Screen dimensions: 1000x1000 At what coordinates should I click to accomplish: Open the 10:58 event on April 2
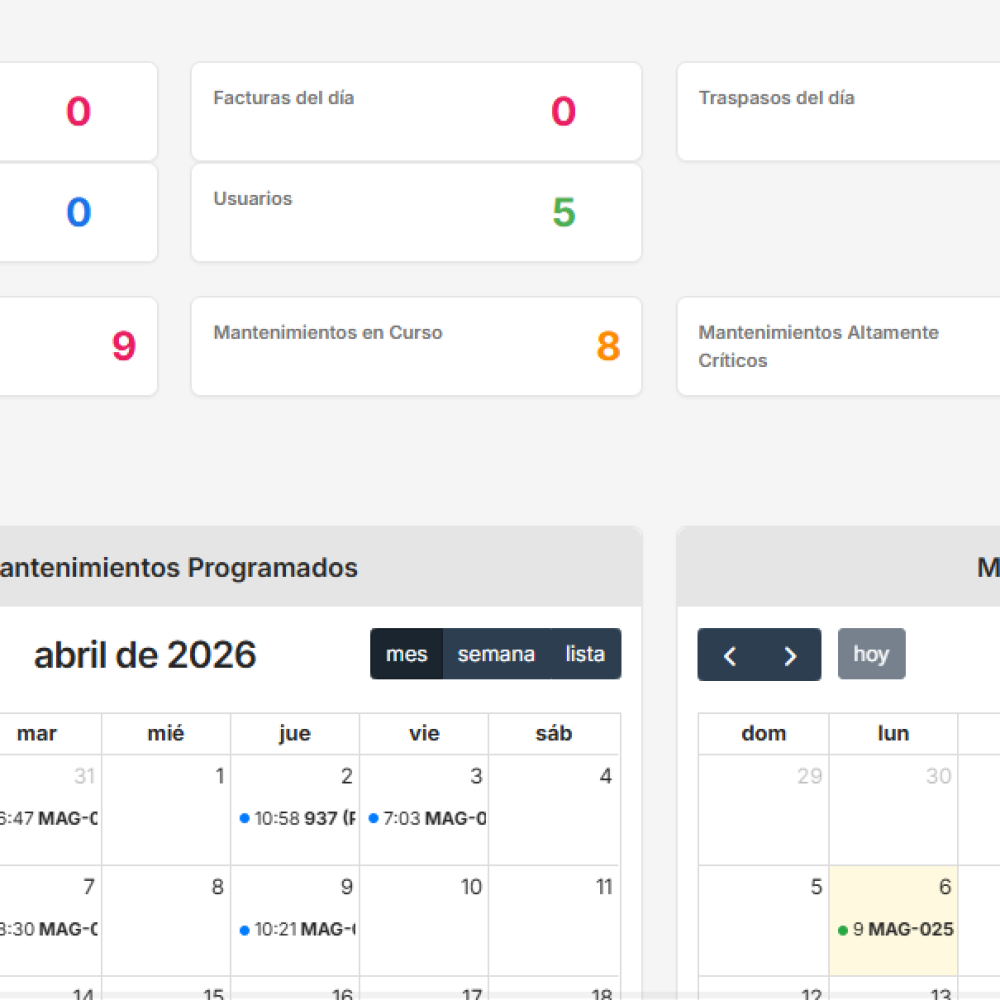click(x=298, y=818)
